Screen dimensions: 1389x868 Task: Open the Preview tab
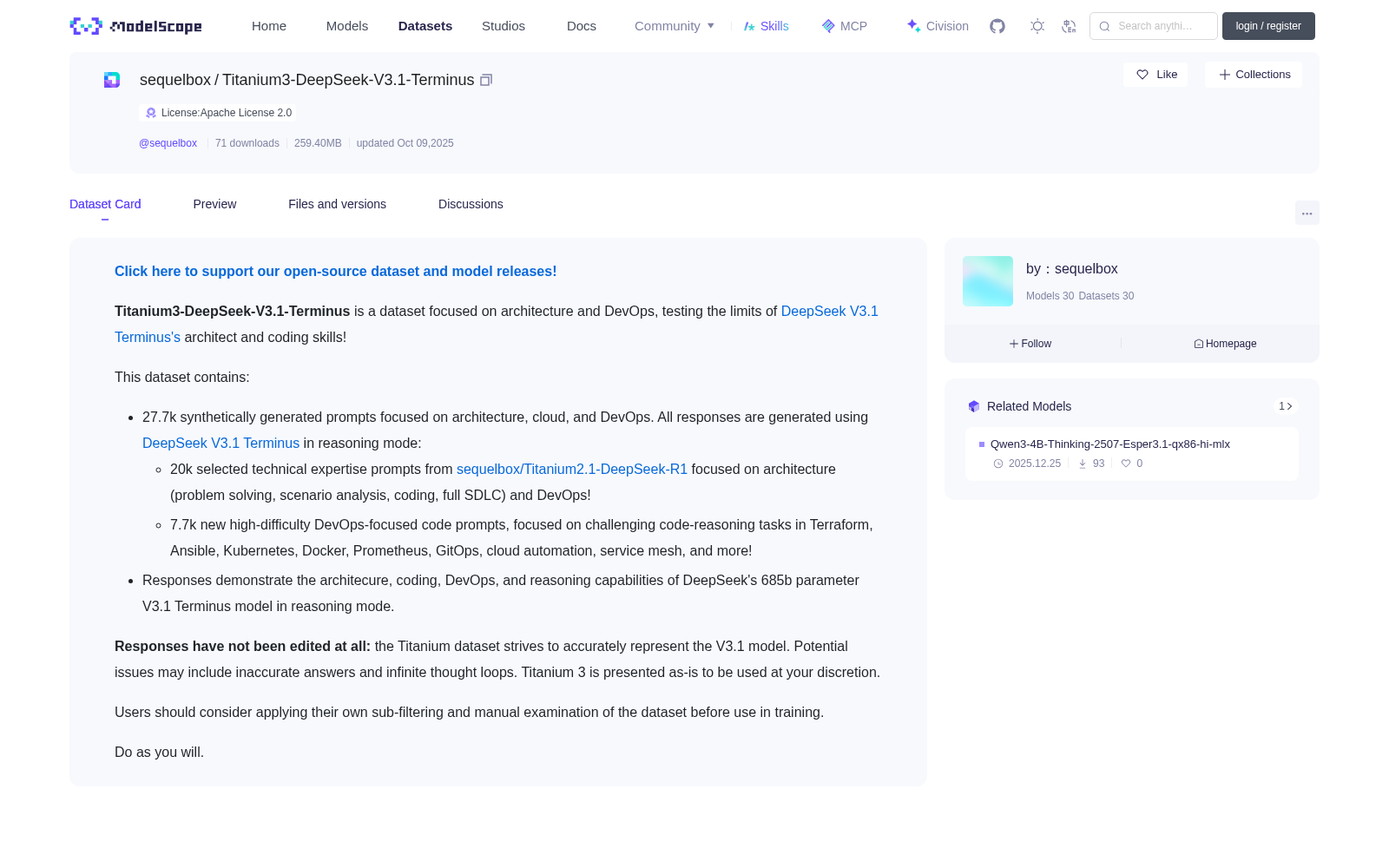214,204
